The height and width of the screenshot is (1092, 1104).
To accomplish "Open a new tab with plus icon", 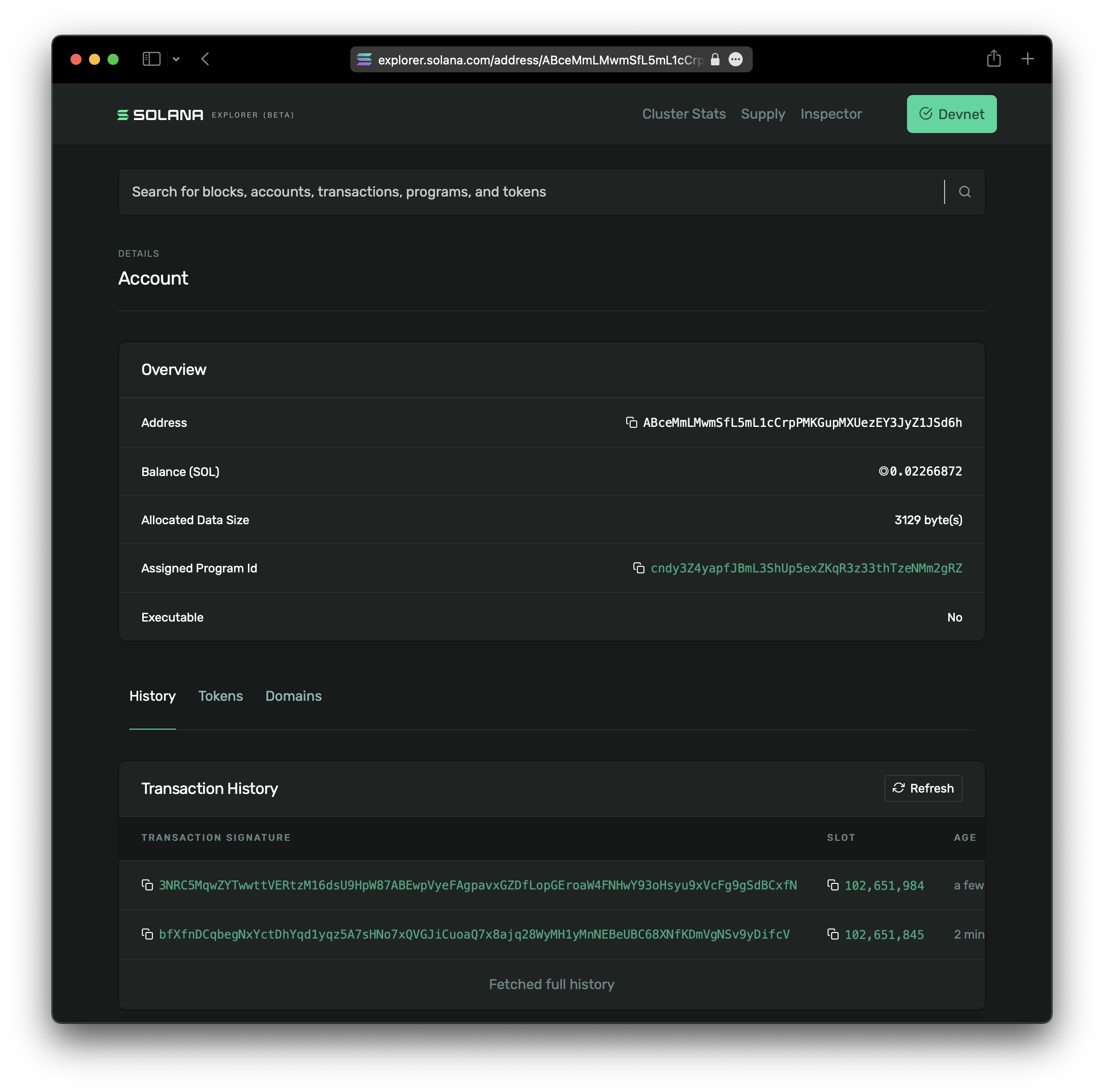I will [1028, 59].
